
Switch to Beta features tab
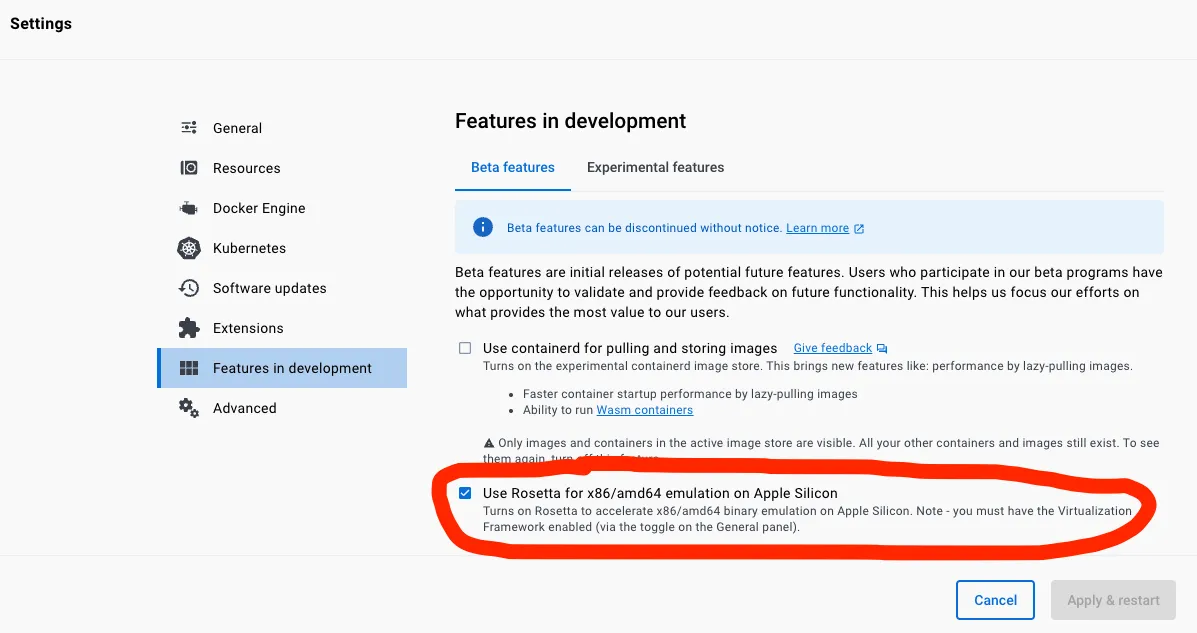513,167
